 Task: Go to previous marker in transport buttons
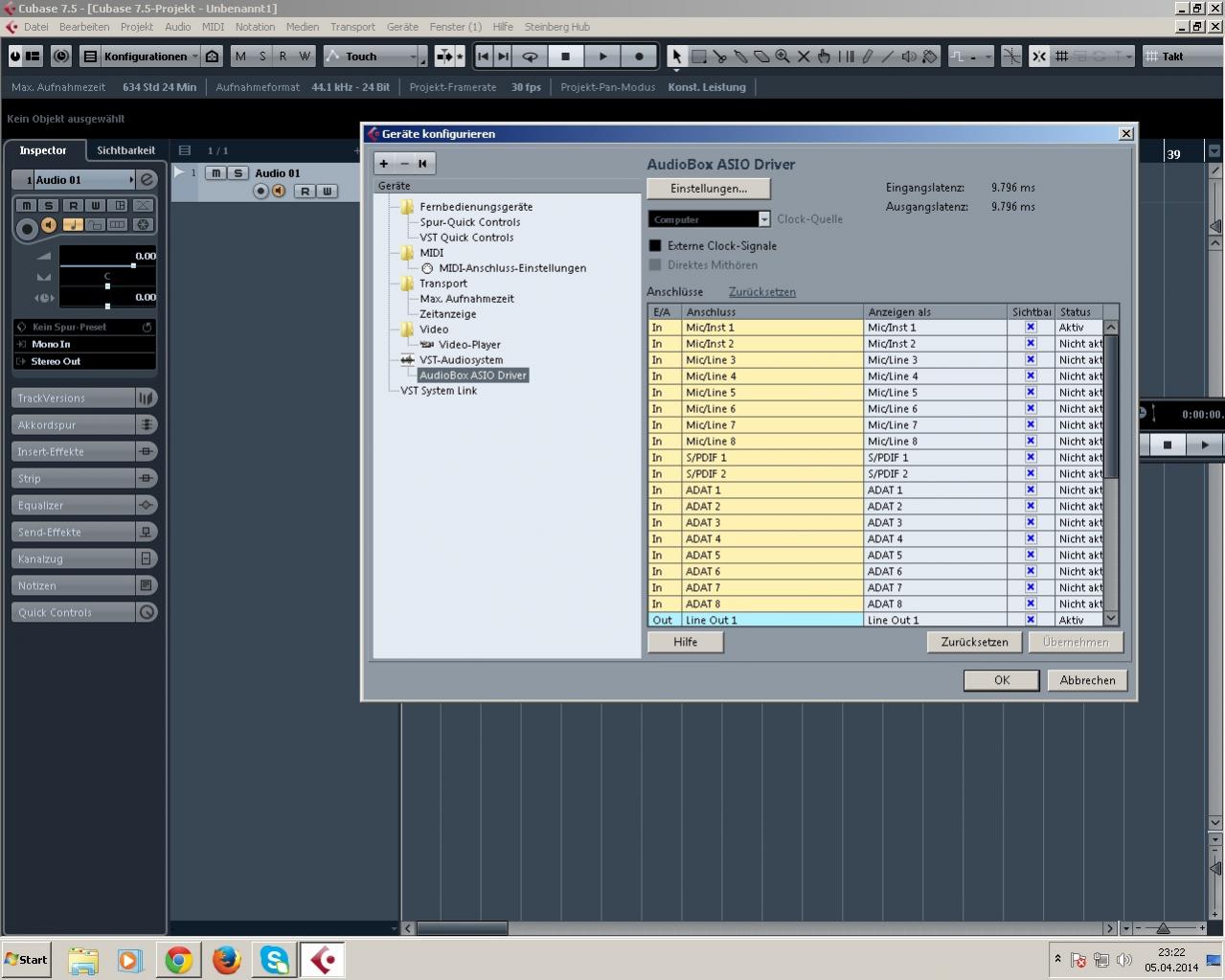click(x=483, y=57)
